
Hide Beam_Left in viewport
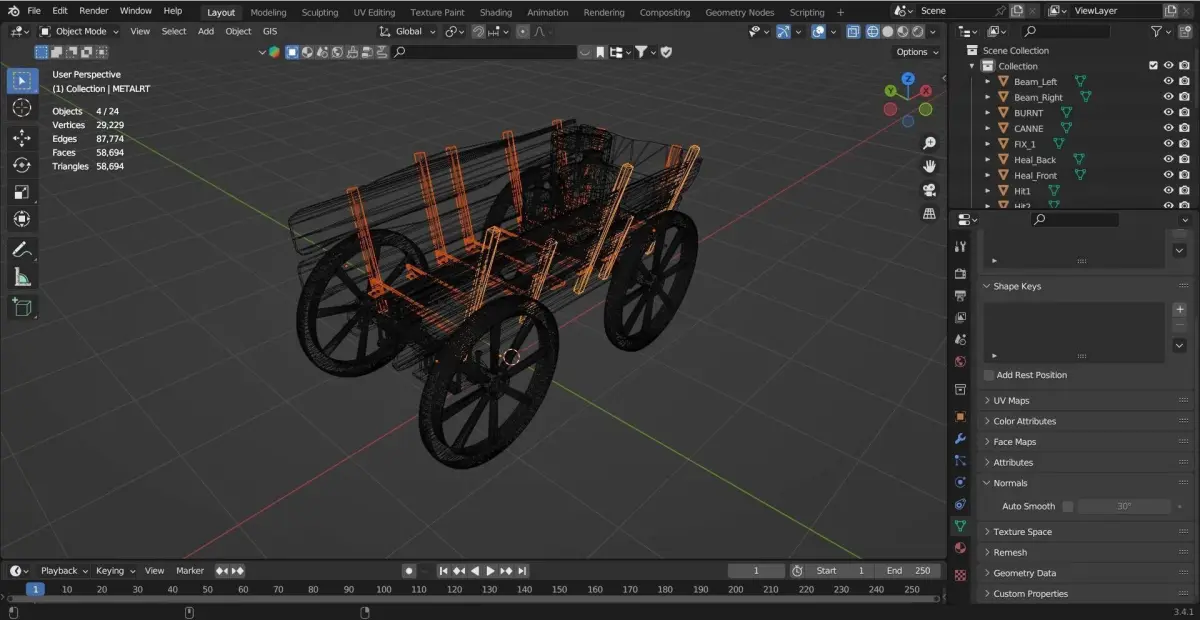1168,82
